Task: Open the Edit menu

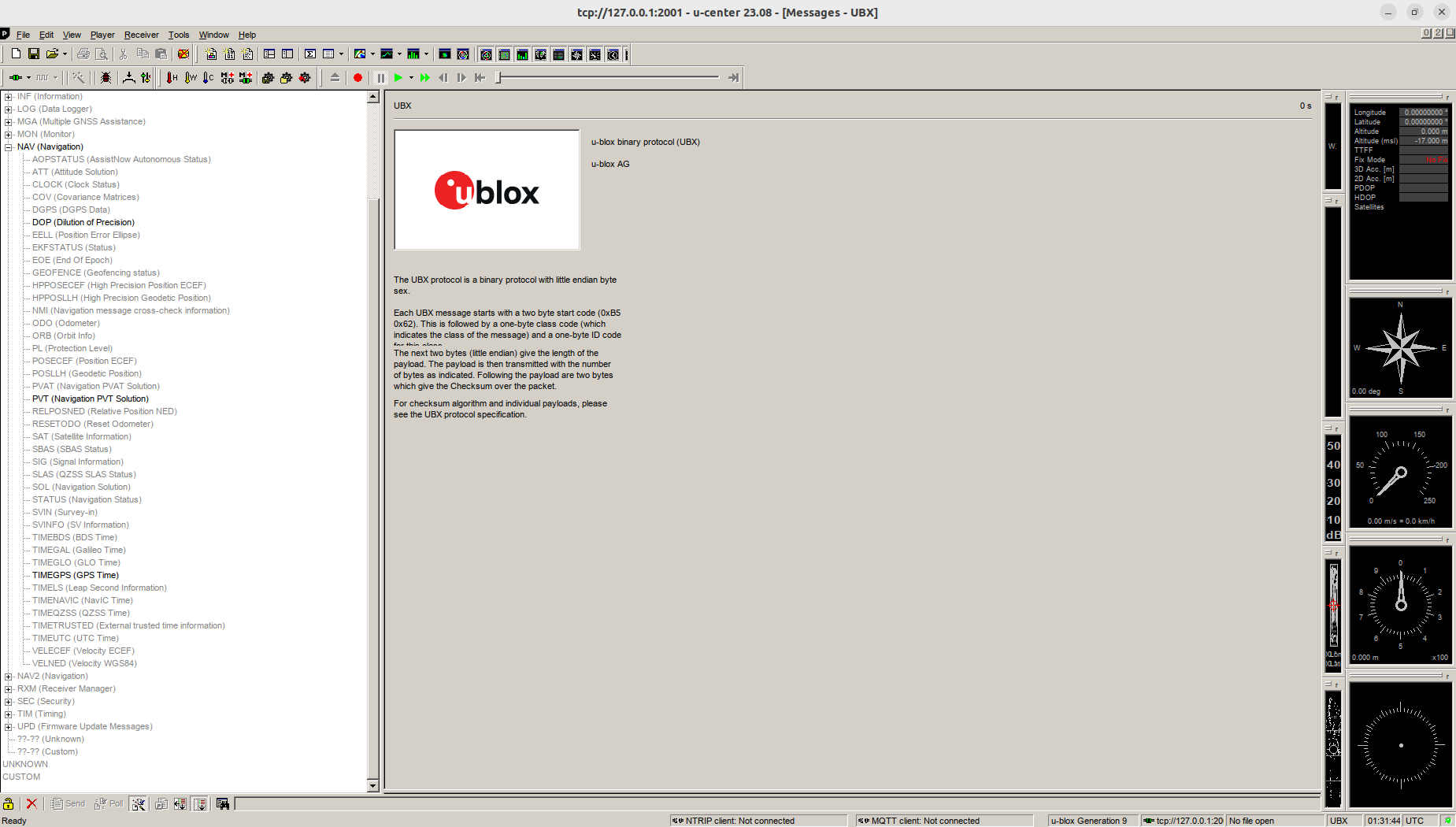Action: (x=46, y=35)
